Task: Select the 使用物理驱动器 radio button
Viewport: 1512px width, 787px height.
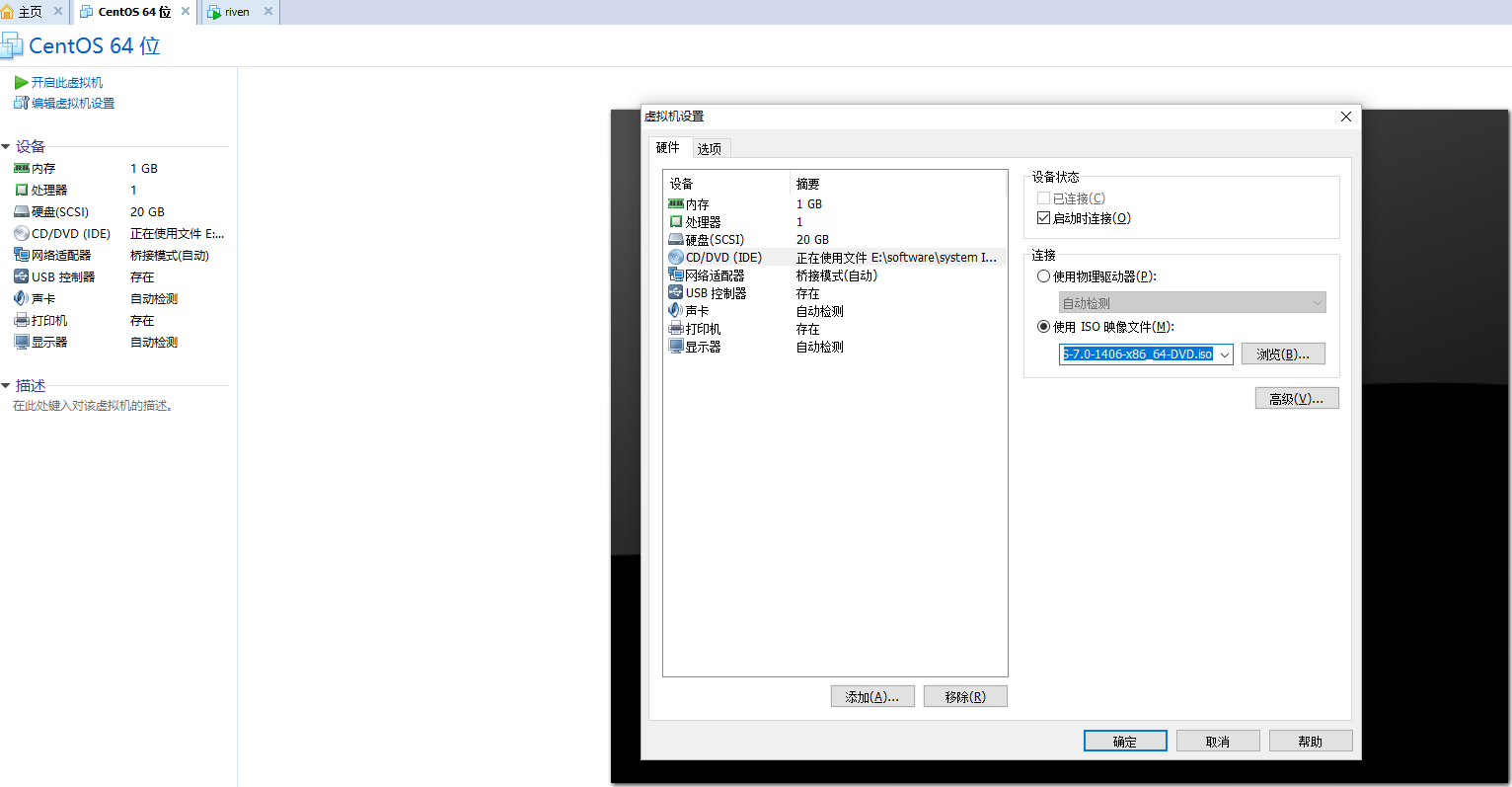Action: point(1043,276)
